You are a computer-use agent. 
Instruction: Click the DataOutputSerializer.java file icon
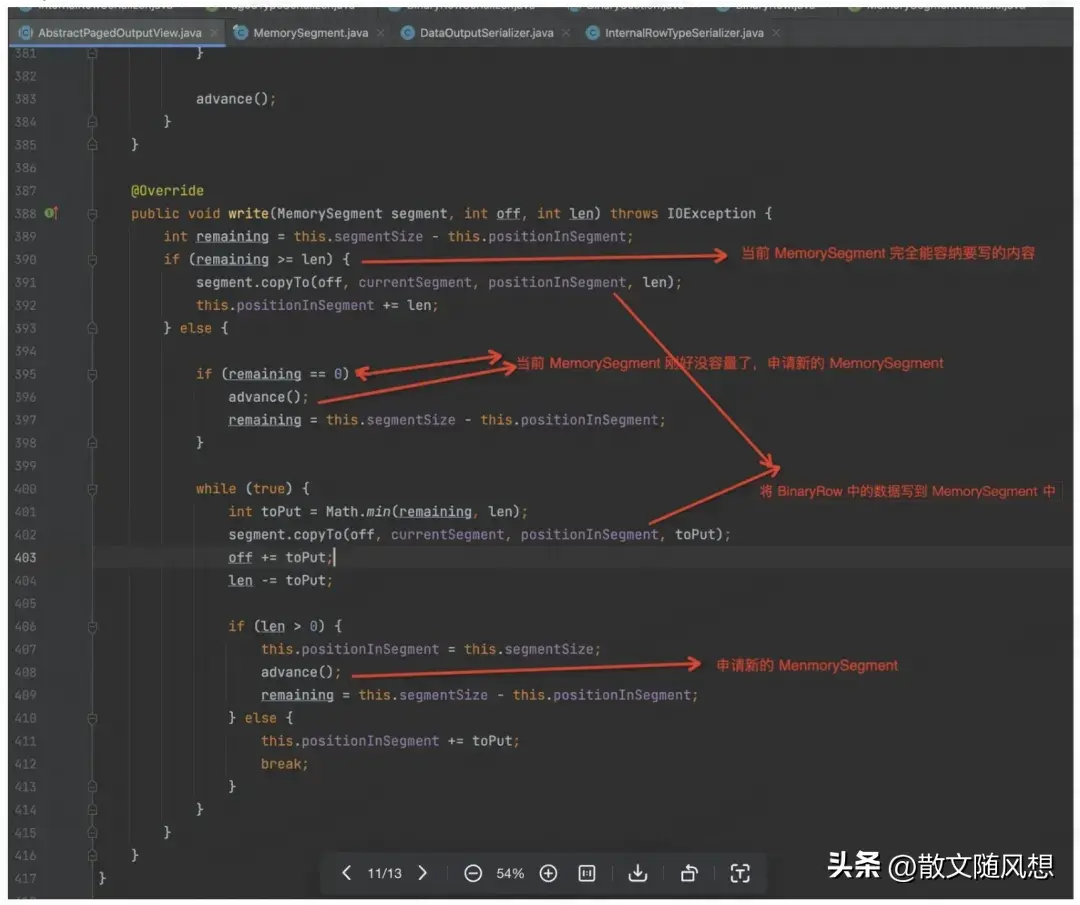coord(407,33)
